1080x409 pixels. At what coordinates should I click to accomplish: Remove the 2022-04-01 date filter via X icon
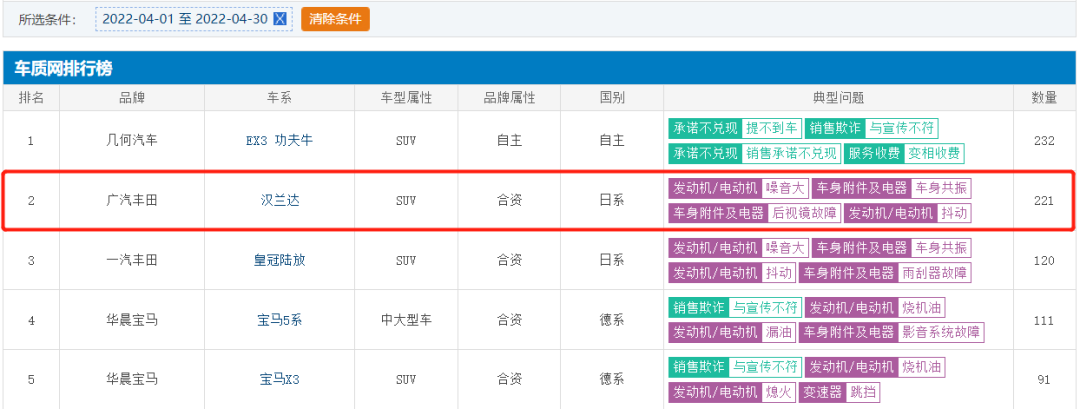(280, 19)
